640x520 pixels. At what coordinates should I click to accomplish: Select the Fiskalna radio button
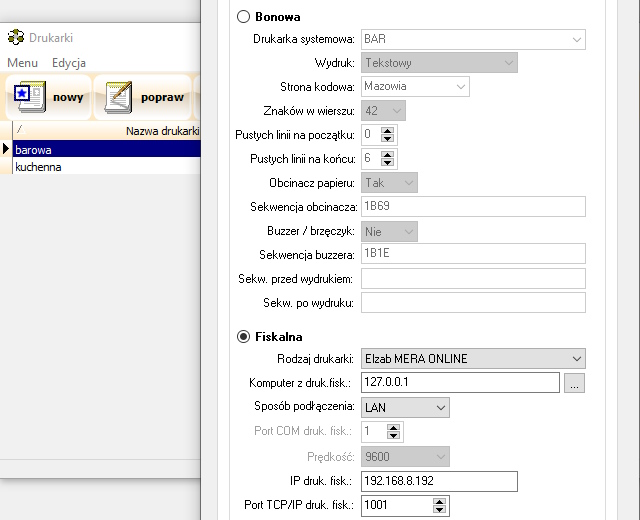coord(243,337)
